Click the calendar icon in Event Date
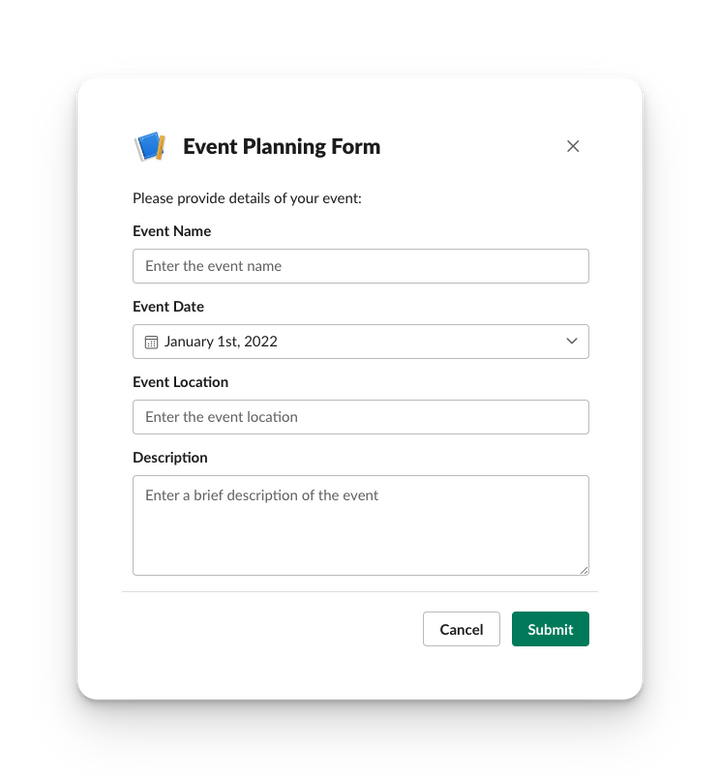Viewport: 720px width, 777px height. tap(151, 342)
